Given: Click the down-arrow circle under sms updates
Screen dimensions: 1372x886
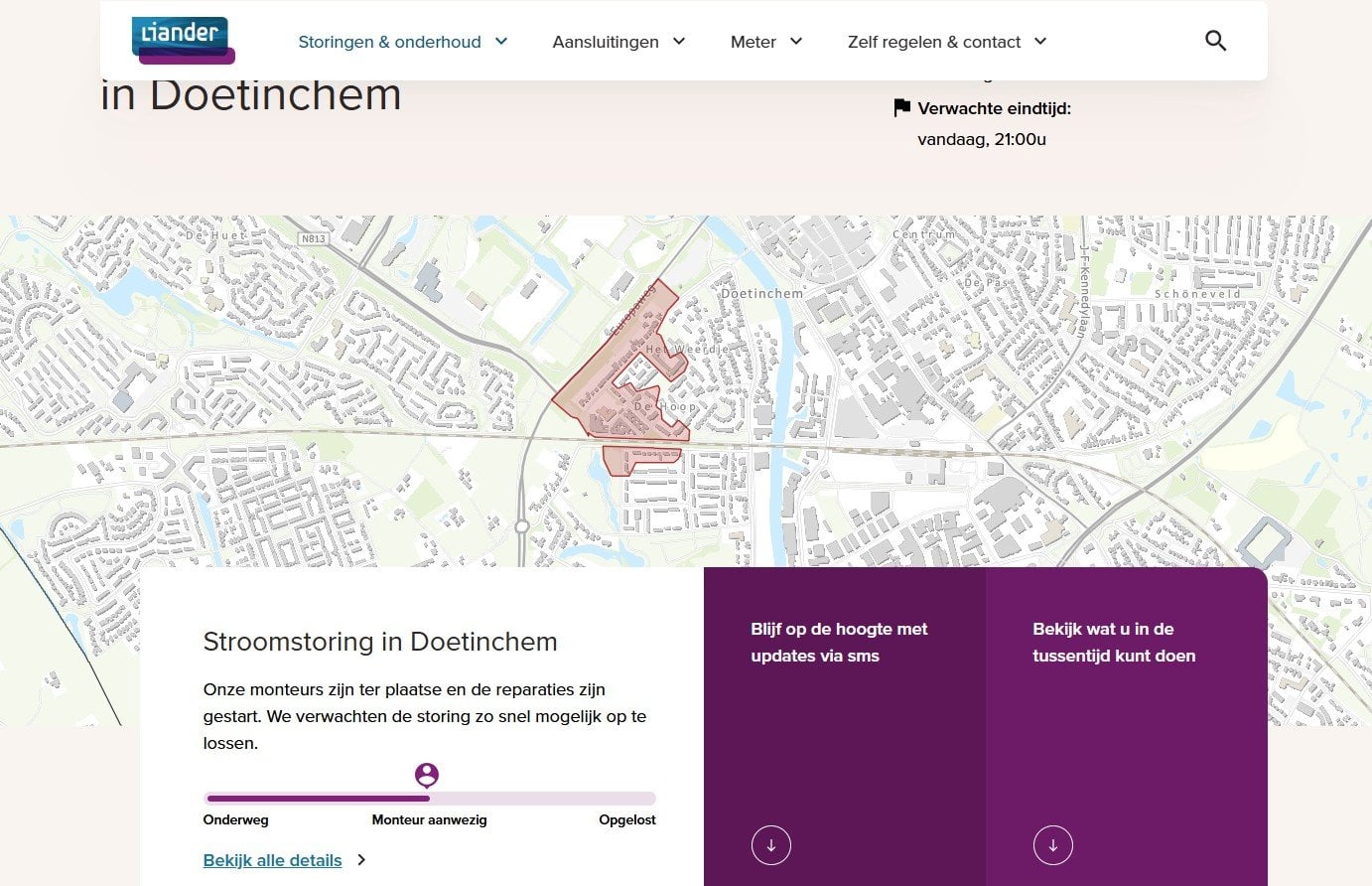Looking at the screenshot, I should click(x=771, y=845).
